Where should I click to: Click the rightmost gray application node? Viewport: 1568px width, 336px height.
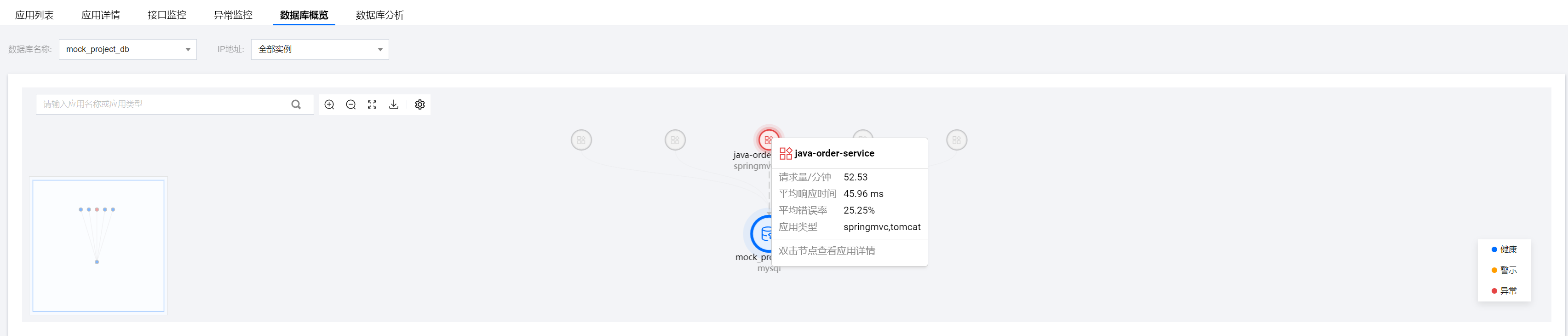pyautogui.click(x=956, y=140)
